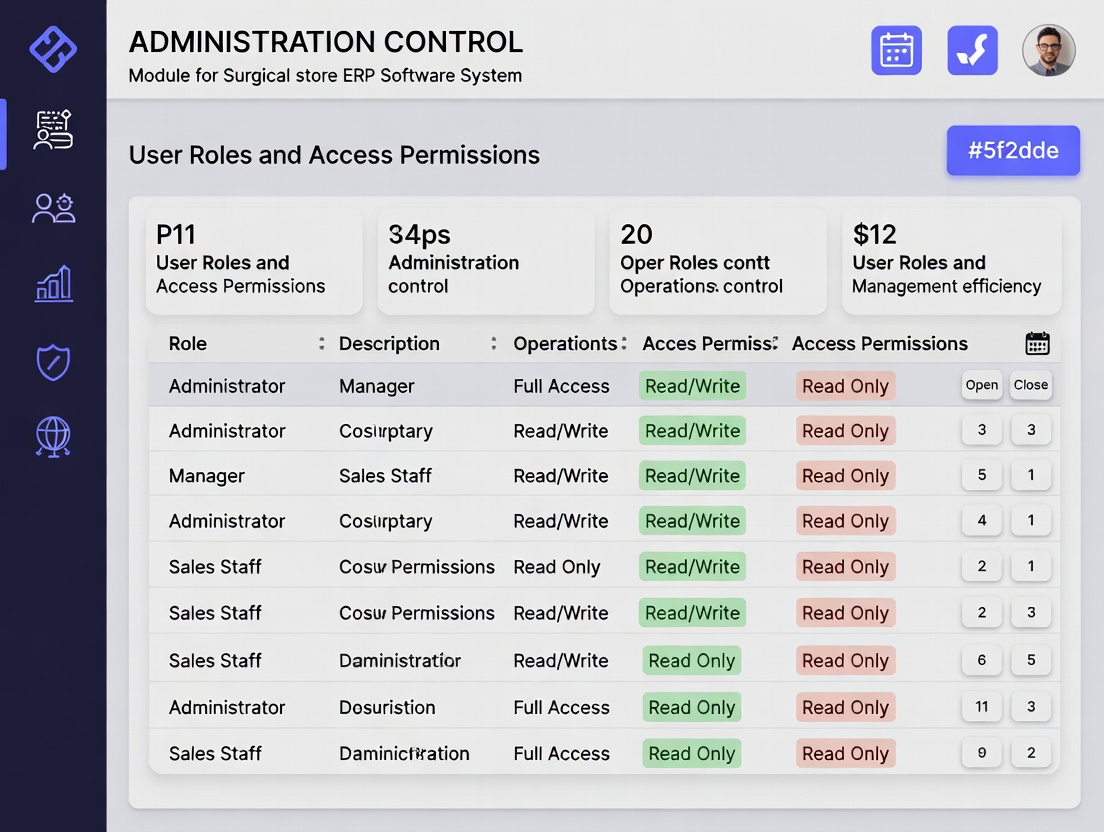Viewport: 1104px width, 832px height.
Task: Open the security shield sidebar icon
Action: pyautogui.click(x=53, y=362)
